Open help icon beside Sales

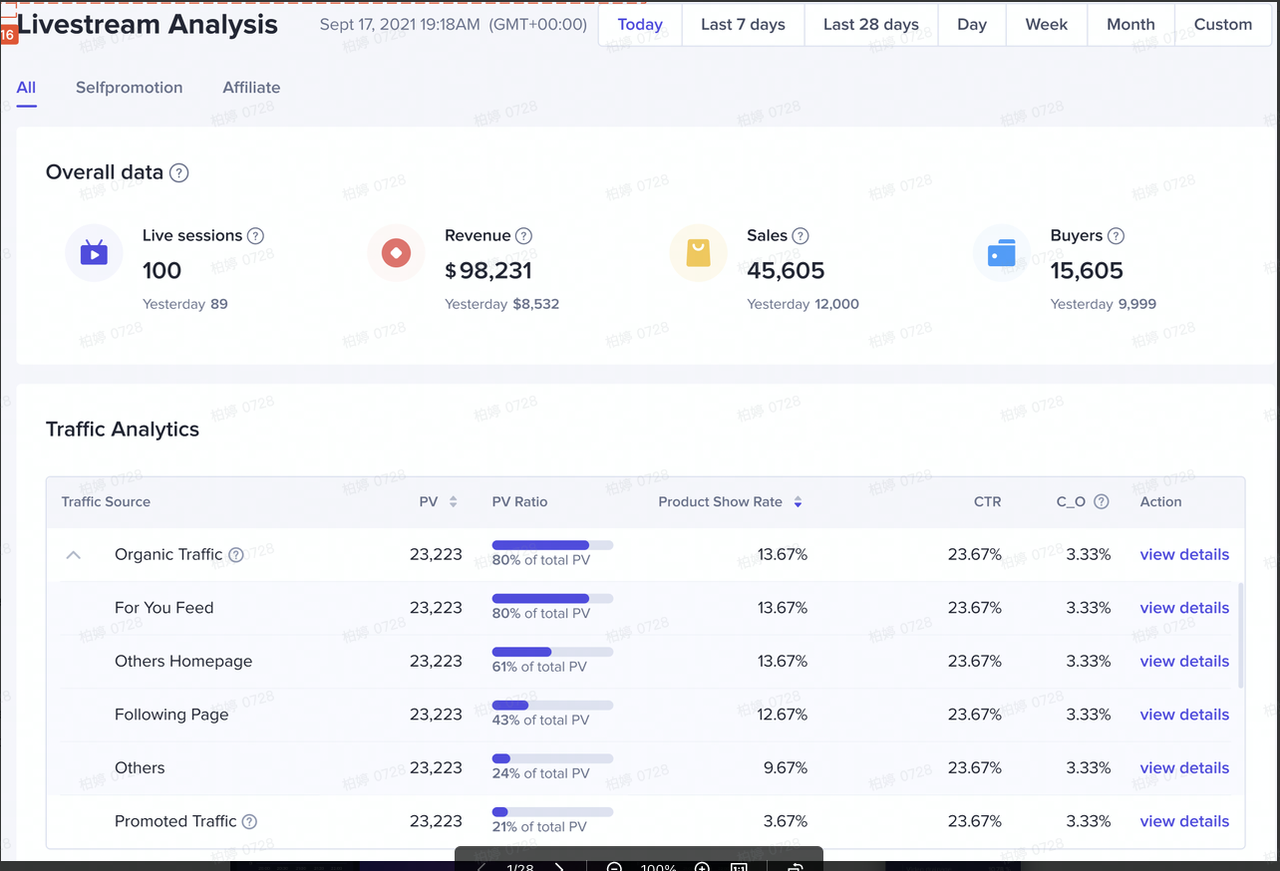pos(800,236)
